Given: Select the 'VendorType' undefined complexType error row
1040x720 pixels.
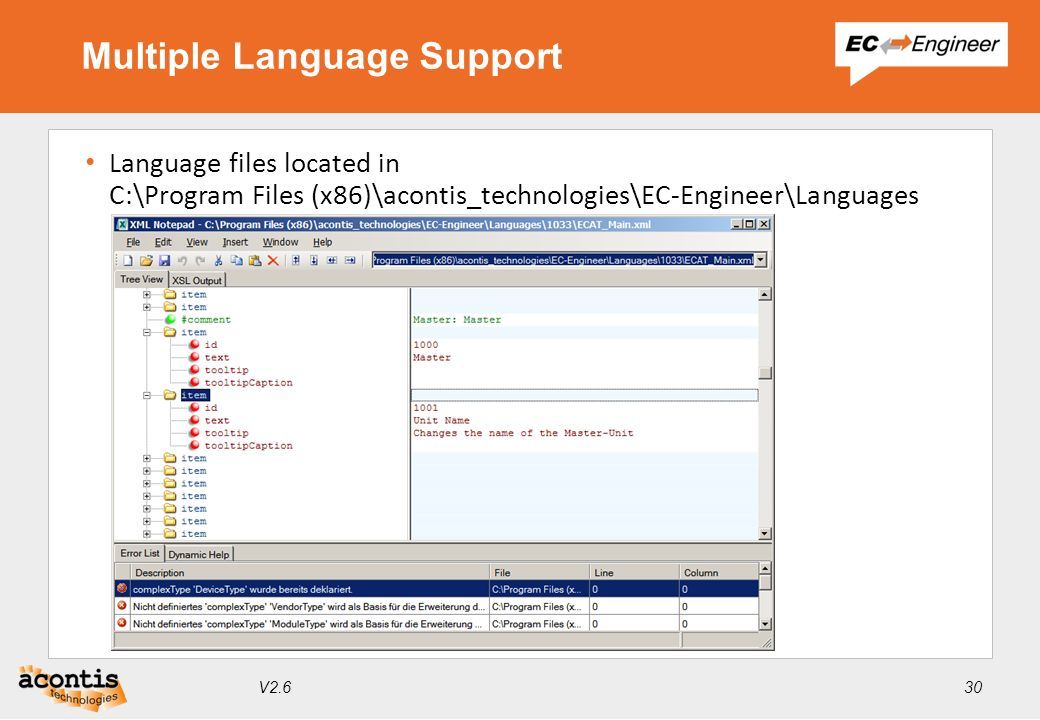Looking at the screenshot, I should pos(436,606).
